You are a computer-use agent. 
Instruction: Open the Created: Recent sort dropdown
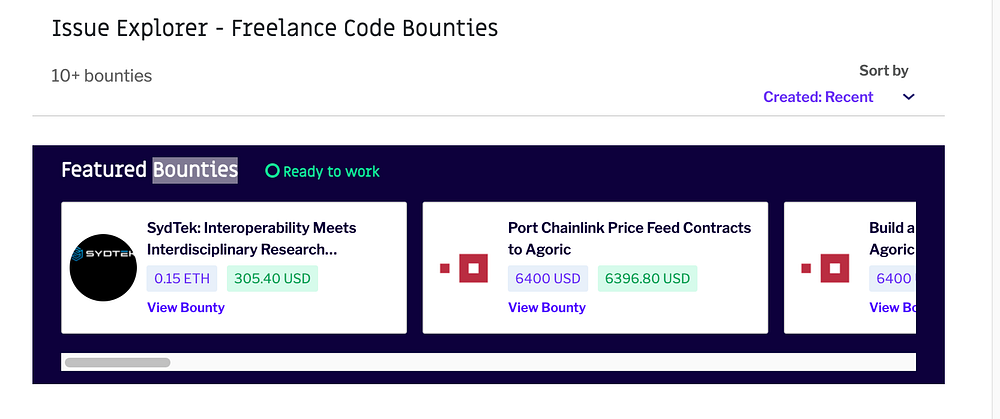point(818,97)
